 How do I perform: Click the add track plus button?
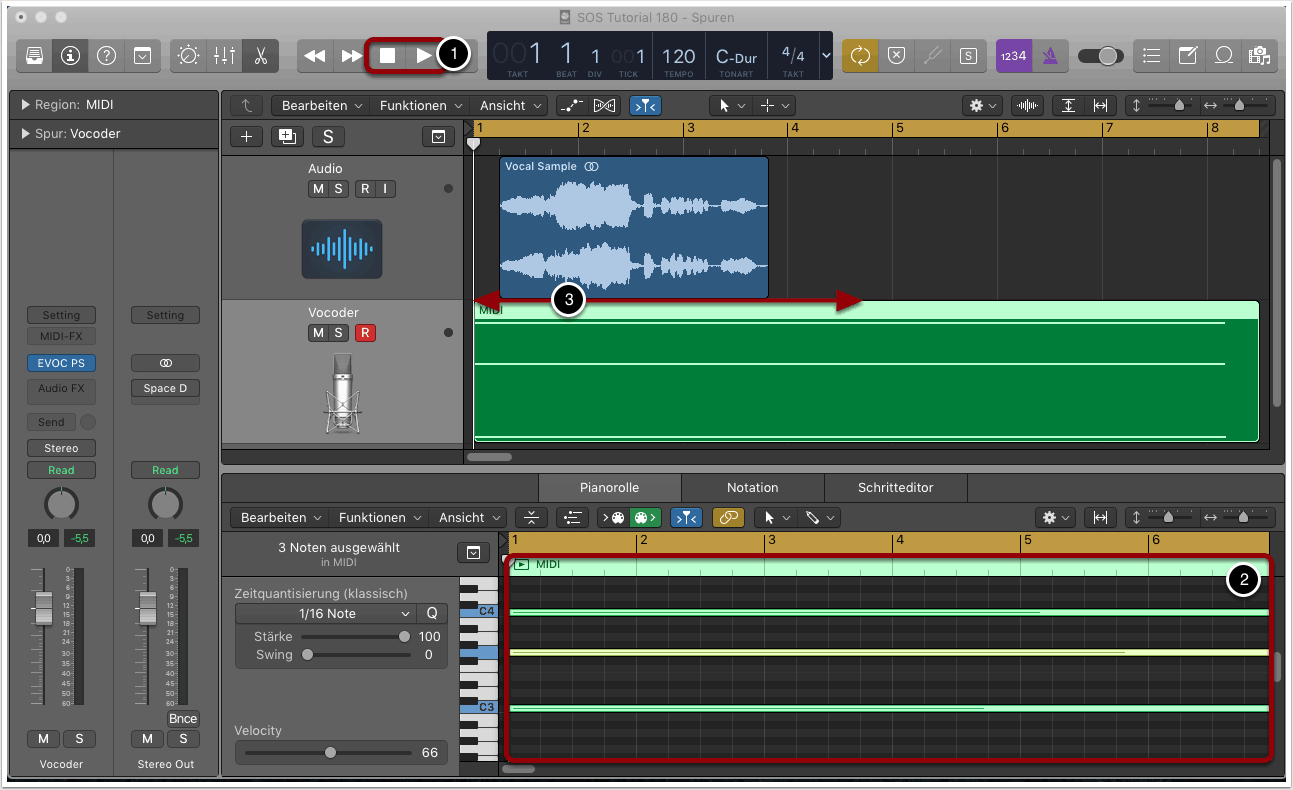pos(247,137)
